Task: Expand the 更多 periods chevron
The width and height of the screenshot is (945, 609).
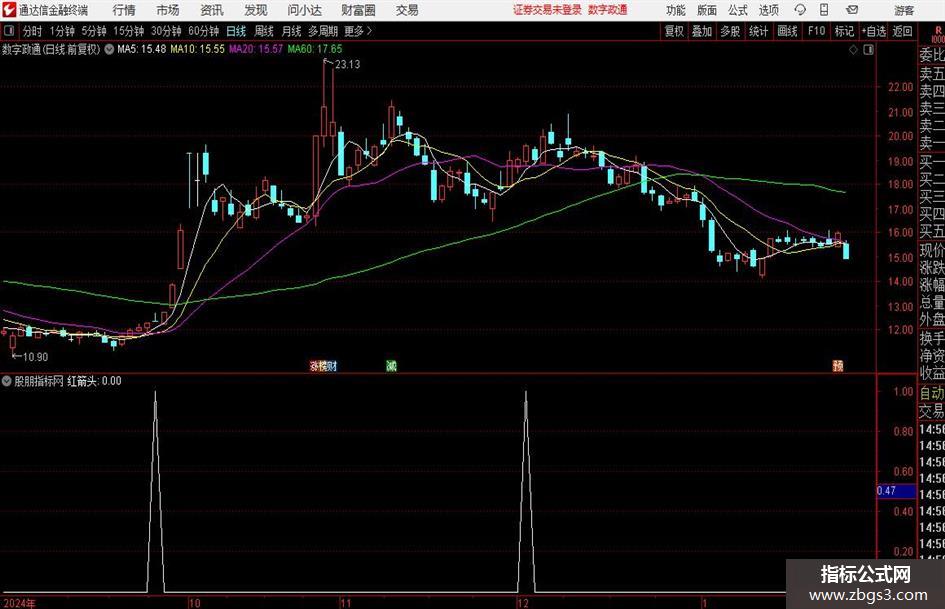Action: (369, 31)
